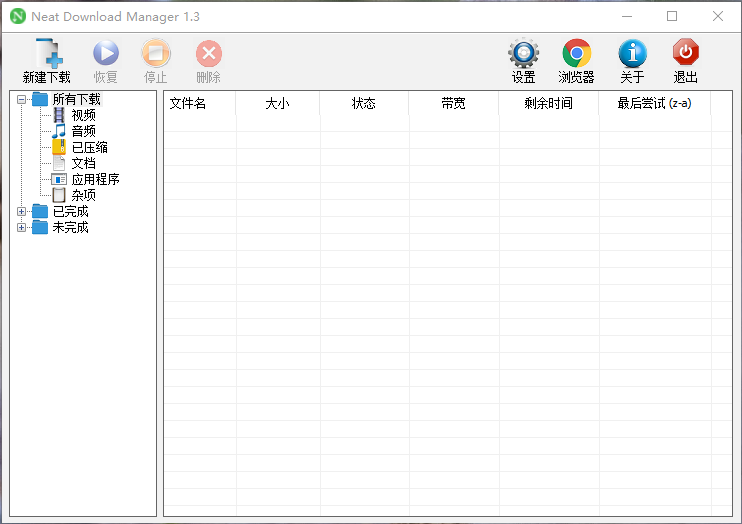Click the 恢复 (Resume) play icon

pyautogui.click(x=106, y=53)
